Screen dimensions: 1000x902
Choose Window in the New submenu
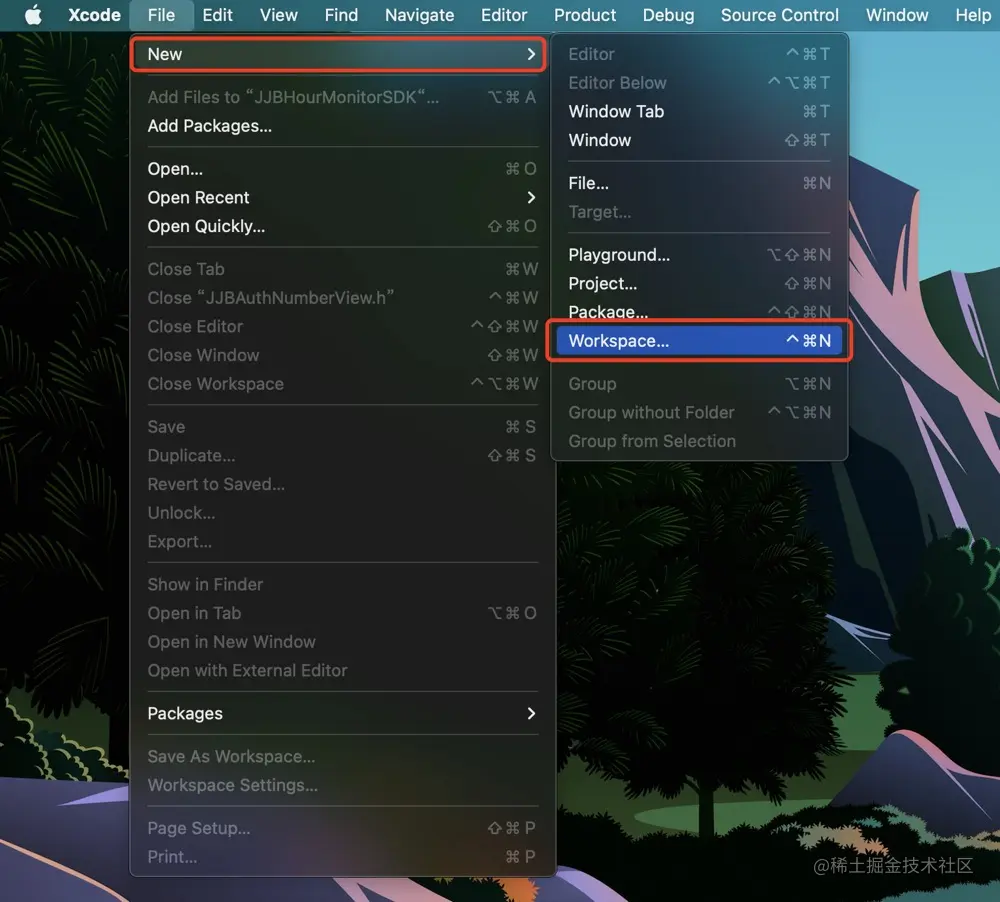pyautogui.click(x=699, y=140)
